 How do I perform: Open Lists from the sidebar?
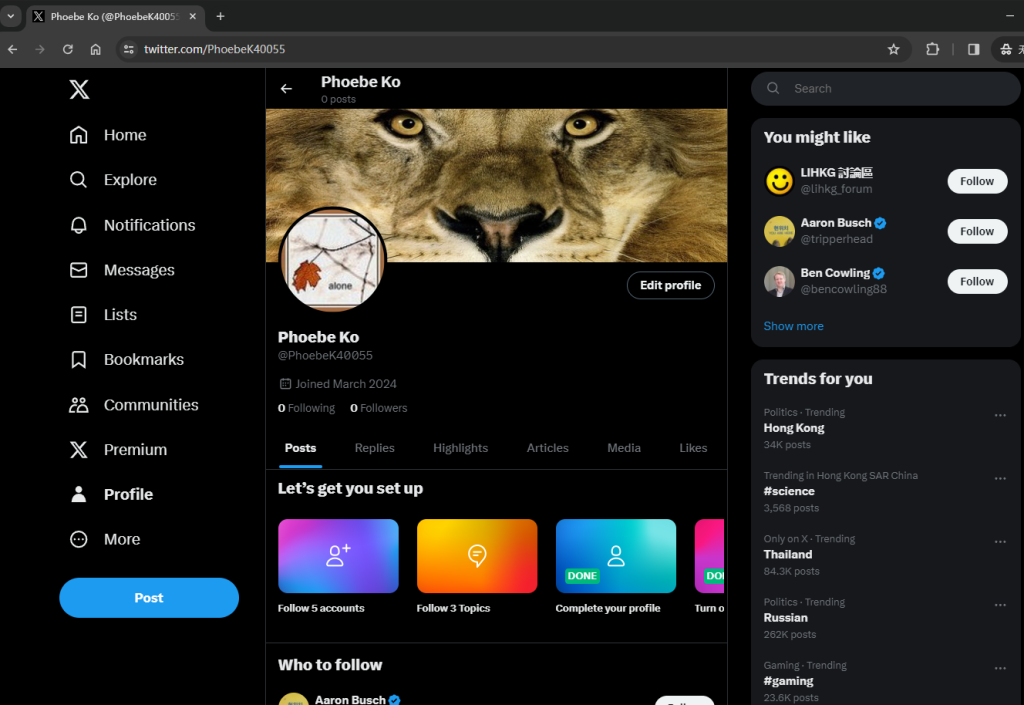(x=103, y=315)
